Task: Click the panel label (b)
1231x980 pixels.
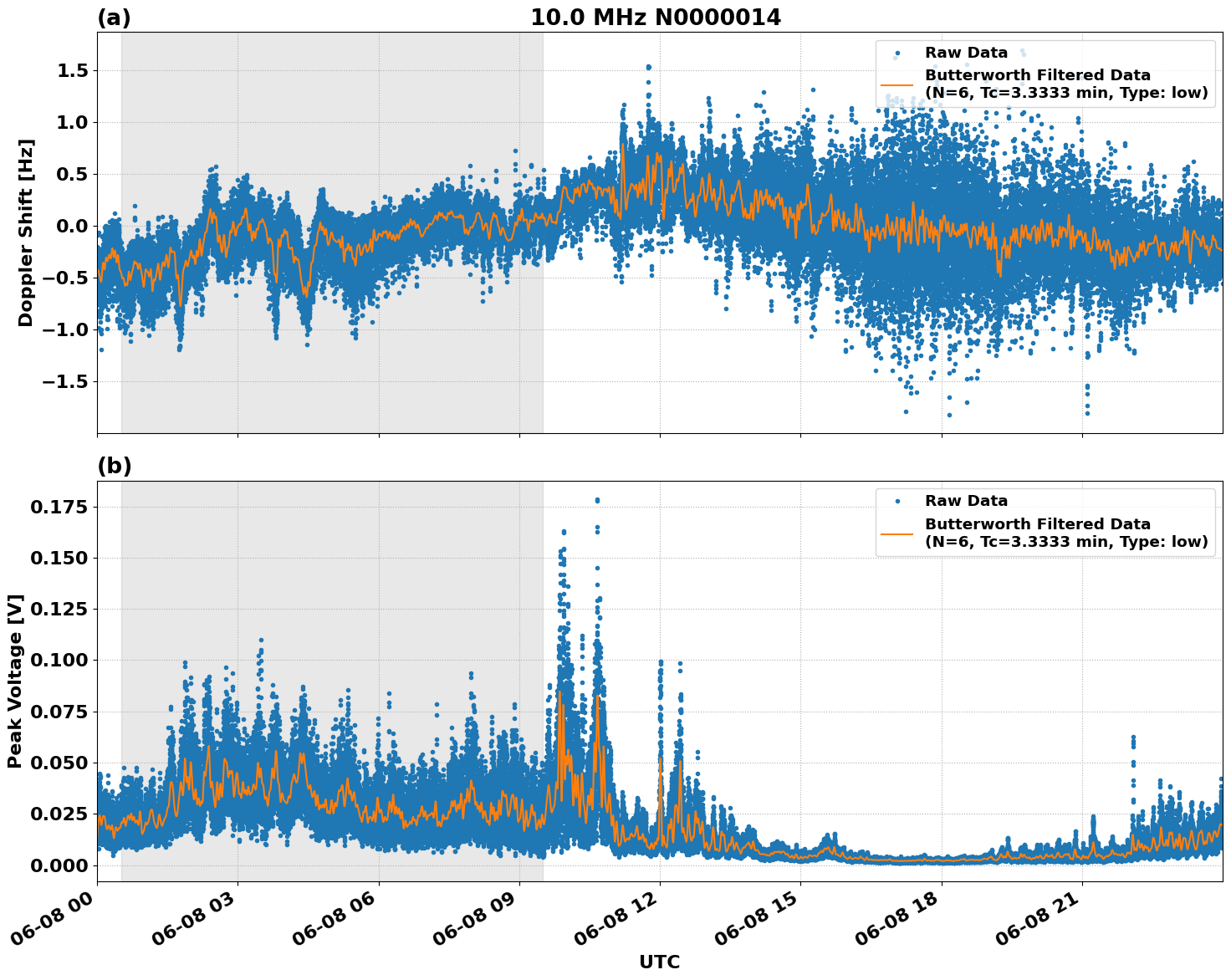Action: click(x=114, y=465)
